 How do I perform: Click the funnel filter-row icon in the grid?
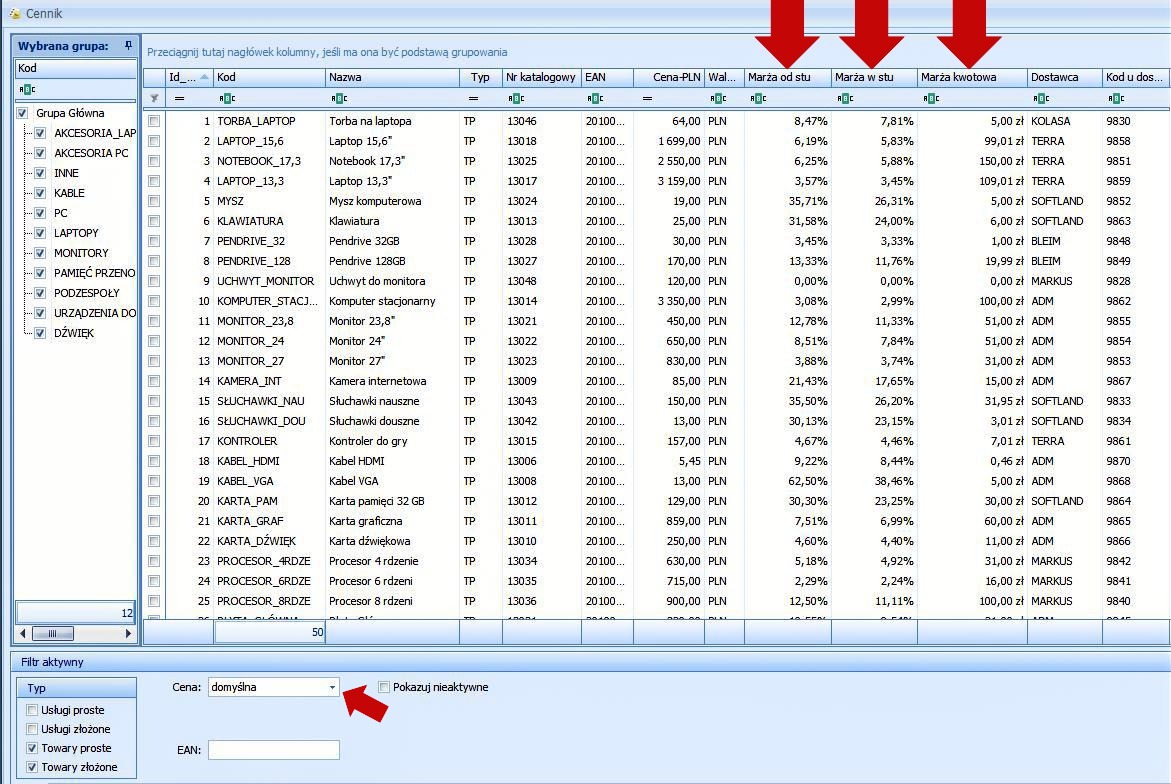pyautogui.click(x=155, y=98)
